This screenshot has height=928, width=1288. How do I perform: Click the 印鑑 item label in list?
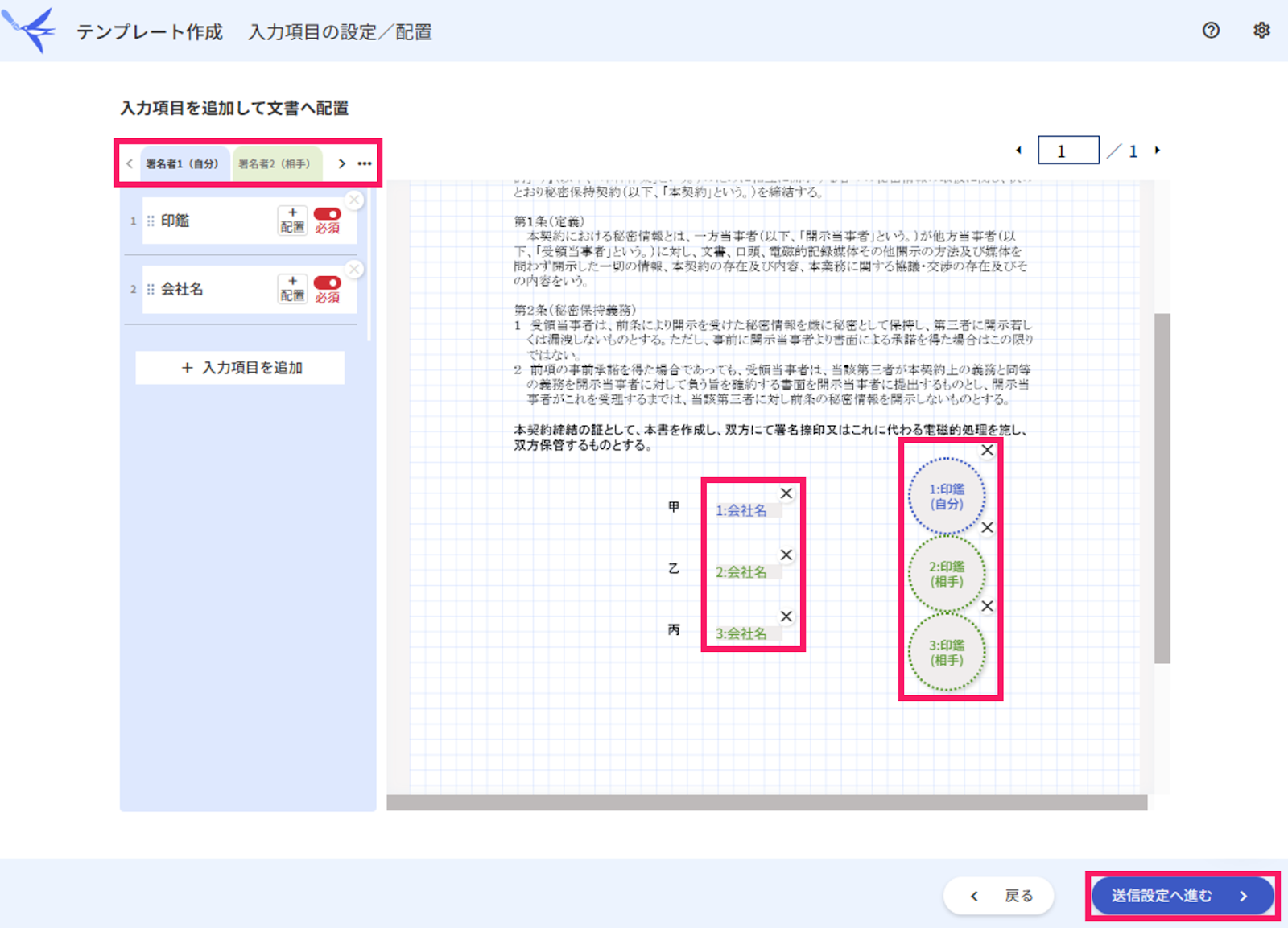175,221
